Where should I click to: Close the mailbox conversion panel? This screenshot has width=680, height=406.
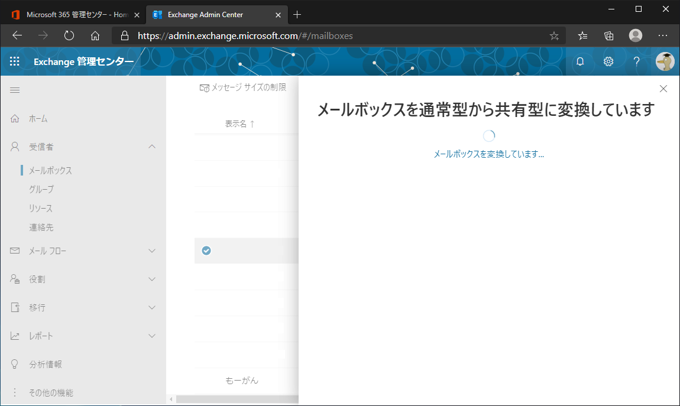(x=663, y=89)
